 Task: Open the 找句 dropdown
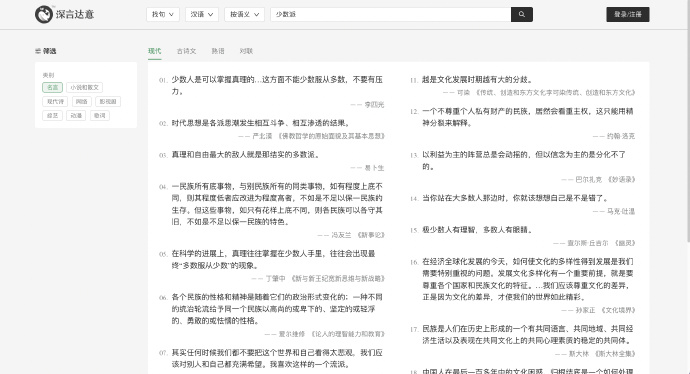point(163,15)
